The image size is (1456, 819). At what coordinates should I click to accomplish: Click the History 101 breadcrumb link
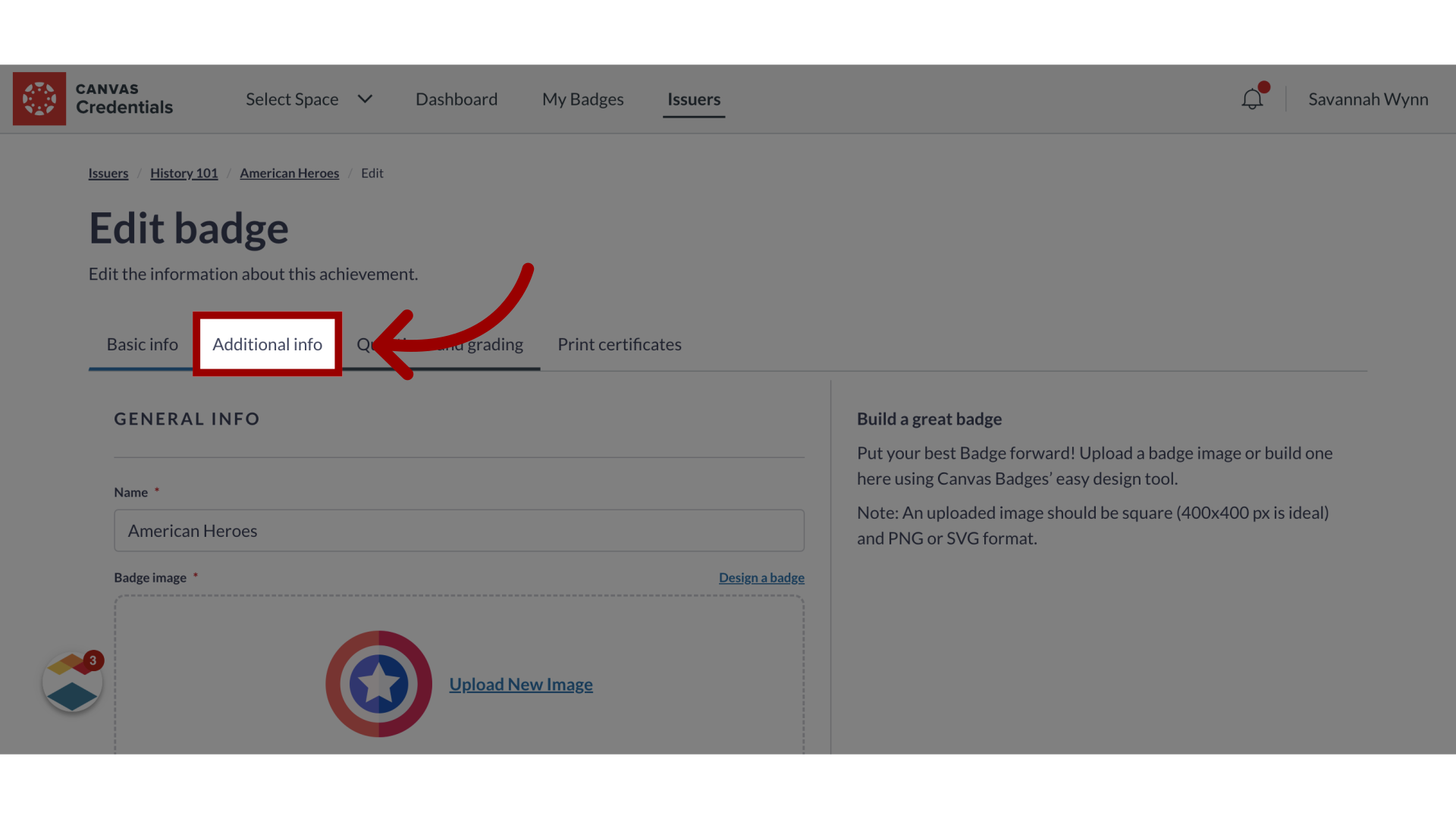[x=184, y=172]
